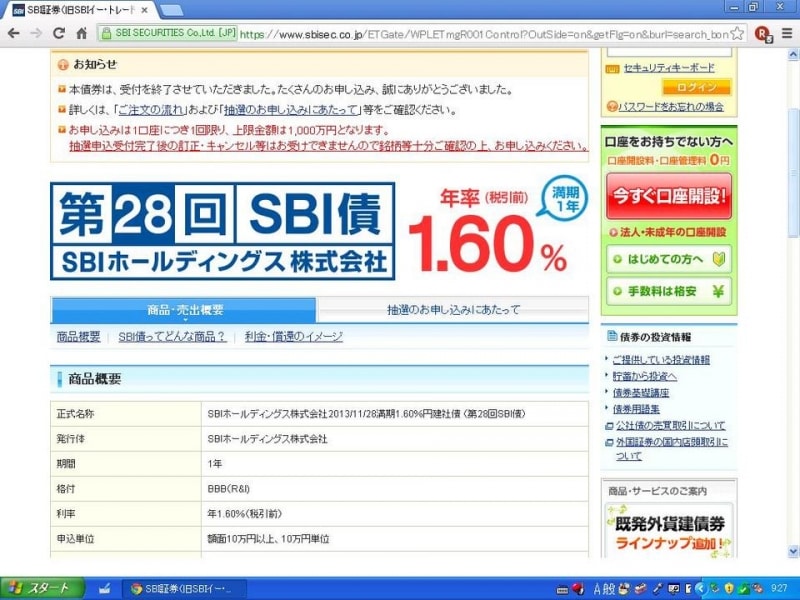Expand hidden tray icons with the arrow
Screen dimensions: 800x600
[x=701, y=589]
